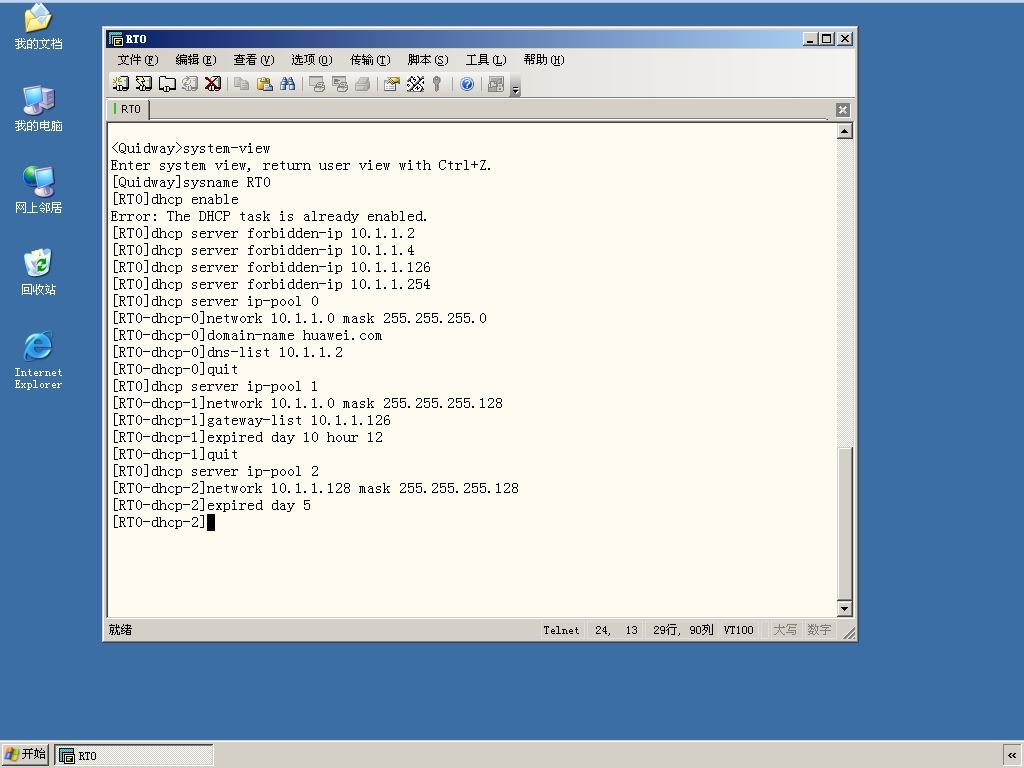Image resolution: width=1024 pixels, height=768 pixels.
Task: Click the Print Screen icon
Action: point(317,84)
